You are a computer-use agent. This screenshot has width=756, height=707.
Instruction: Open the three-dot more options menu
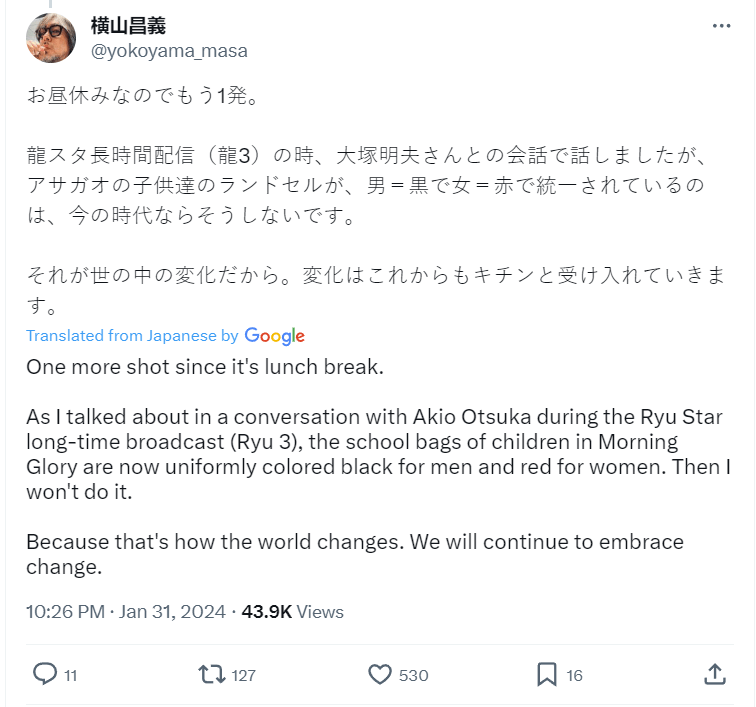[721, 27]
